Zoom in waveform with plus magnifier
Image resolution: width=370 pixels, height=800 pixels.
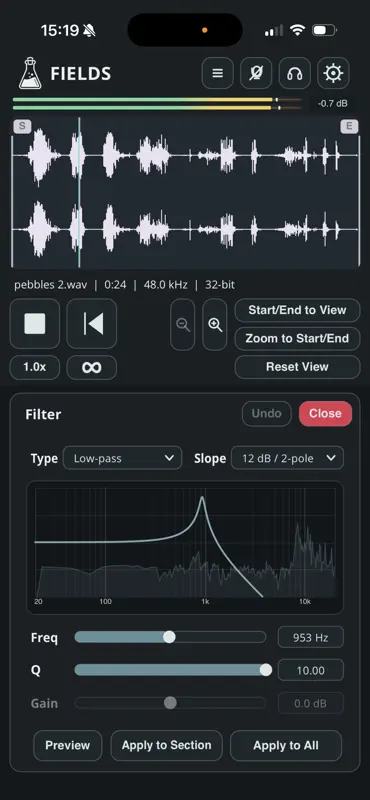click(215, 325)
